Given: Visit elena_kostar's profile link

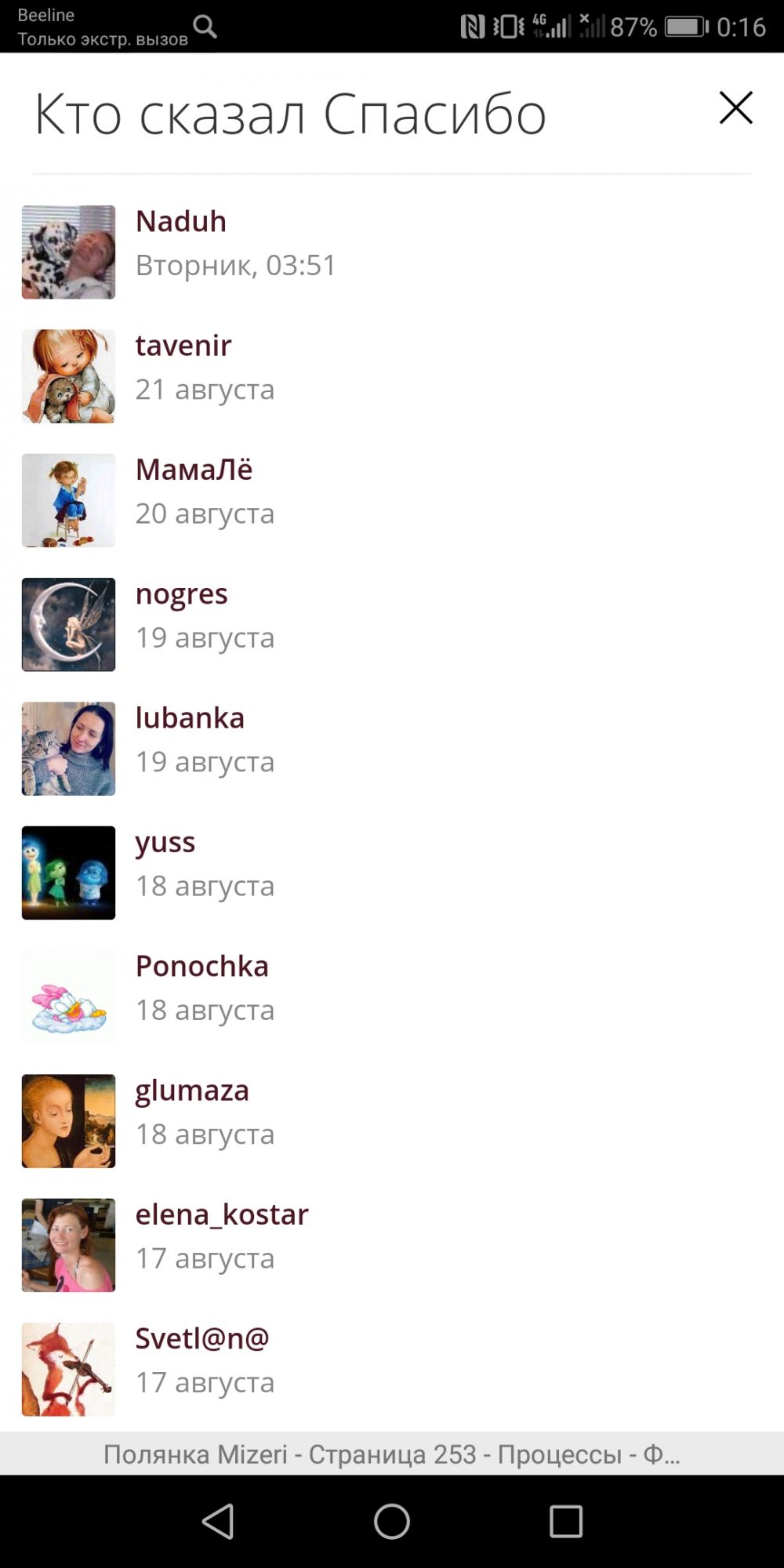Looking at the screenshot, I should (x=222, y=1214).
